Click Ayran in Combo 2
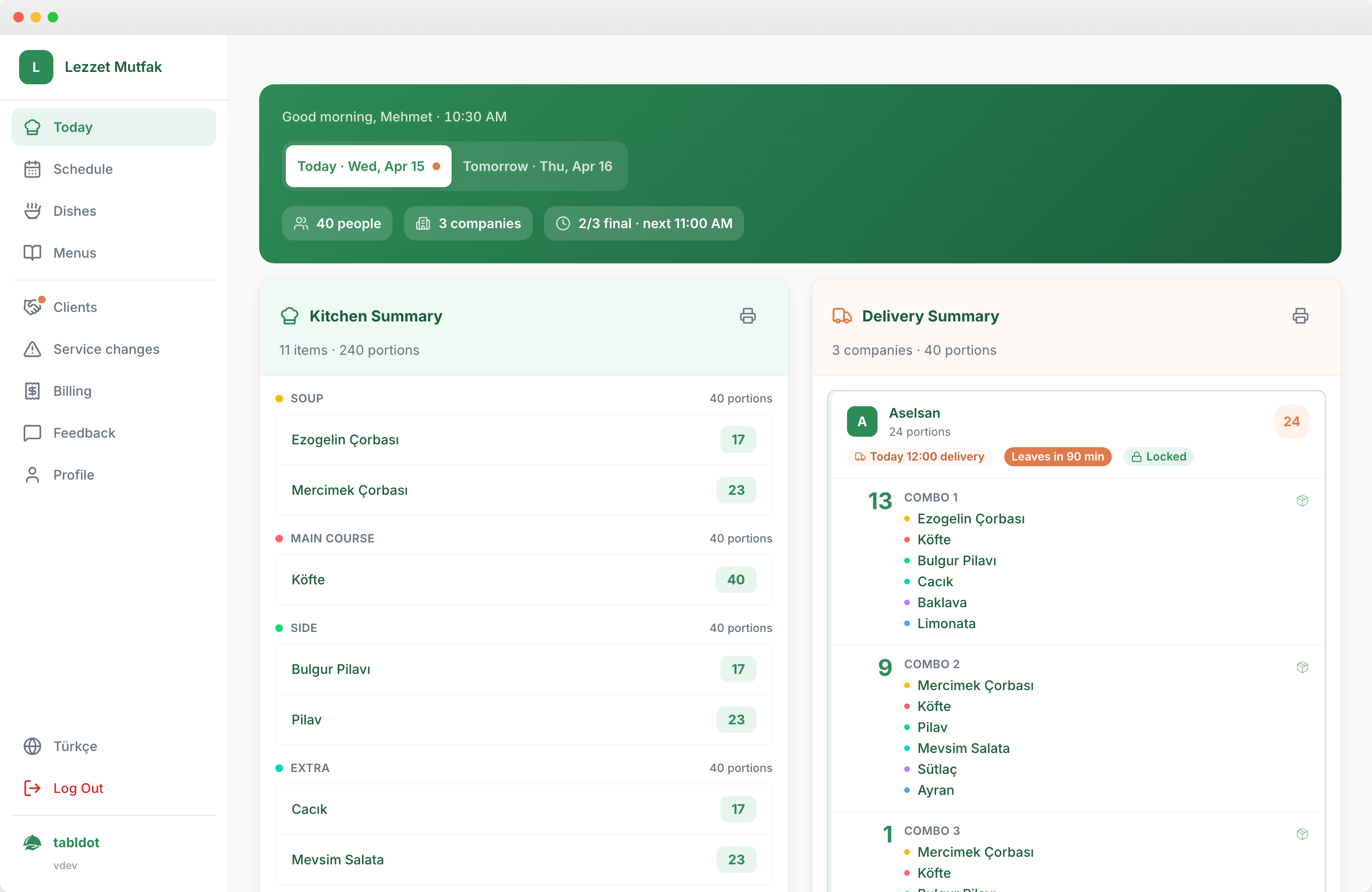 (936, 790)
